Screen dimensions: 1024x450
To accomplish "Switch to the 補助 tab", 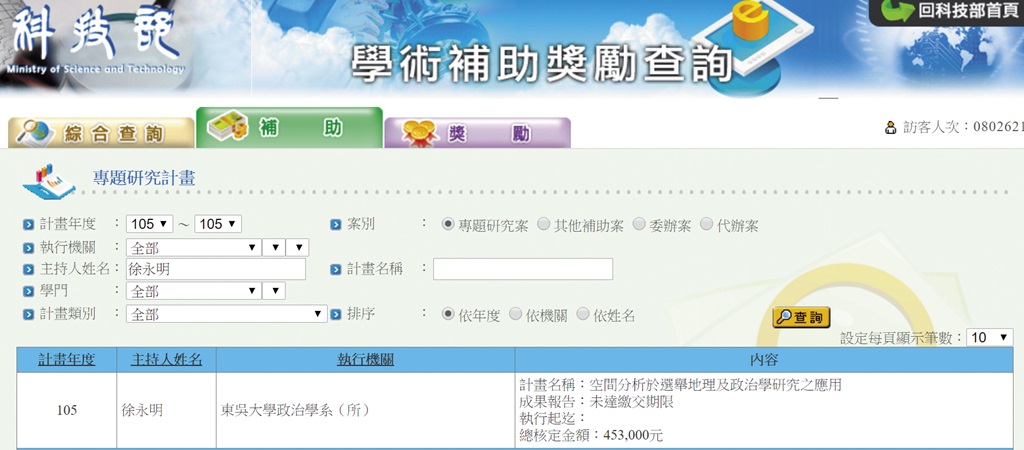I will point(289,127).
